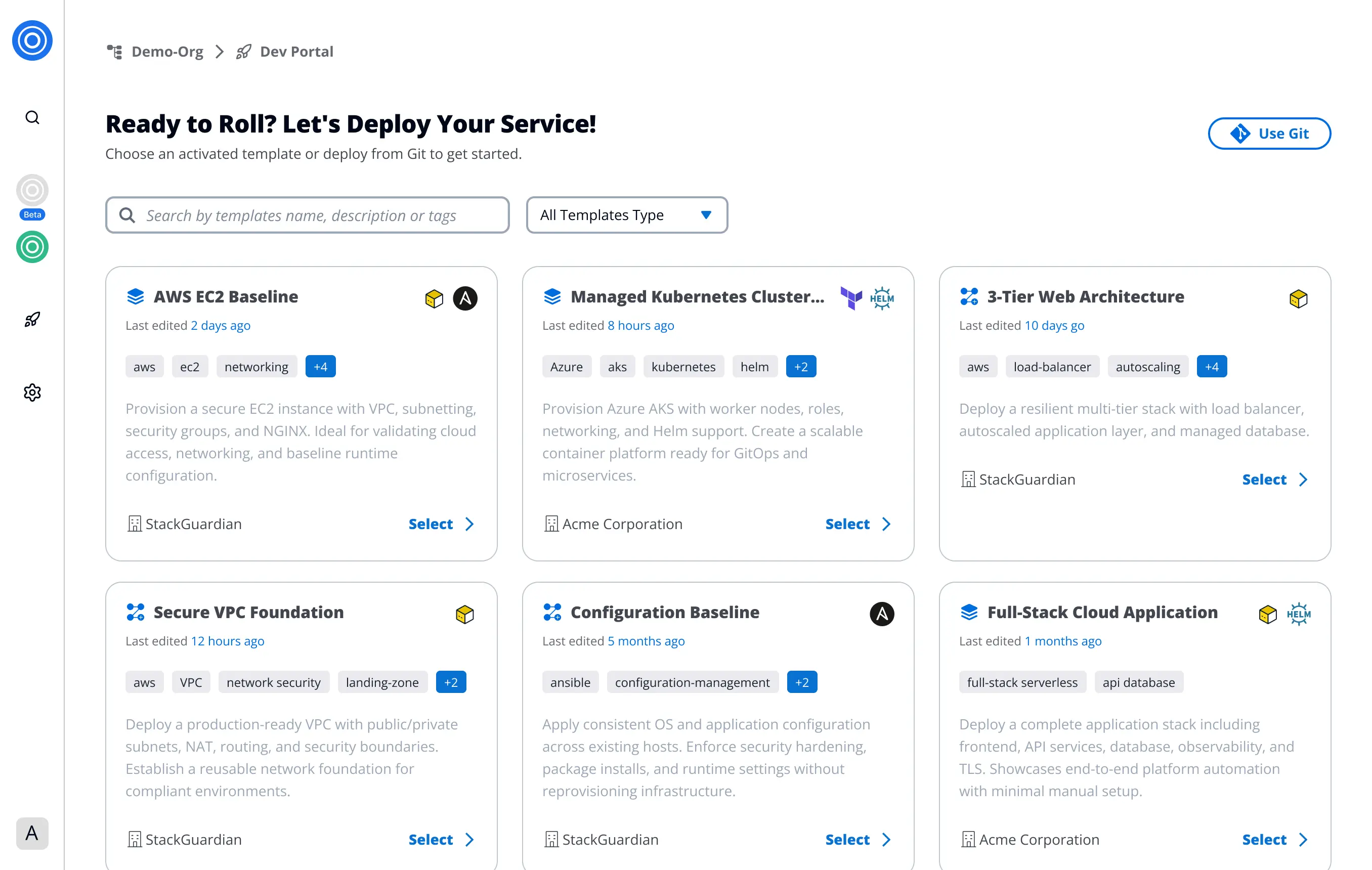1372x870 pixels.
Task: Go to Demo-Org in the breadcrumb
Action: 166,52
